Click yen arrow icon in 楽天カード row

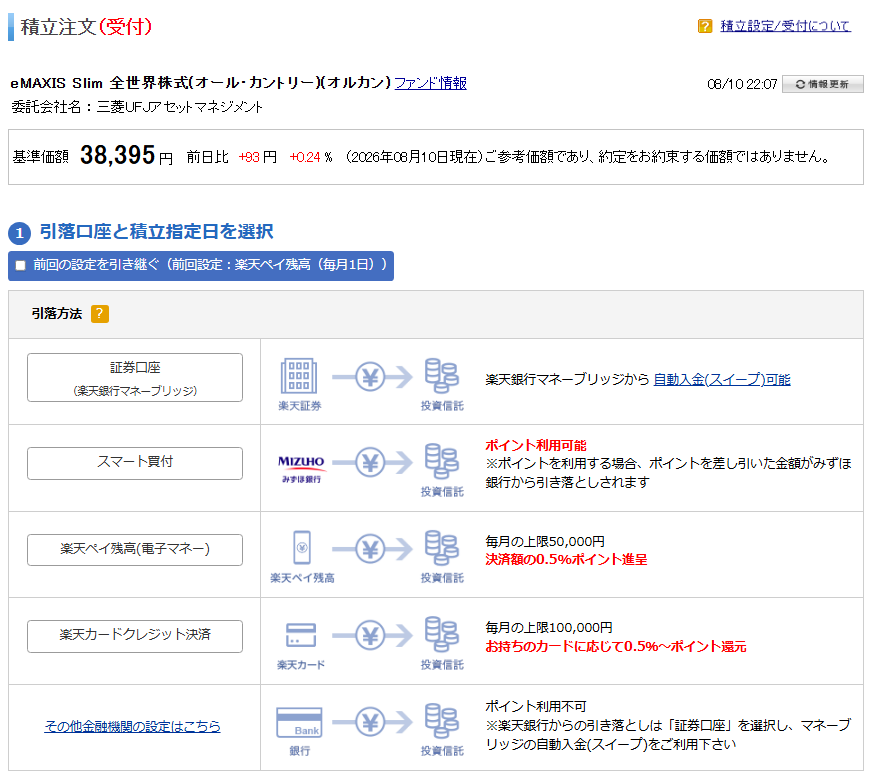(x=372, y=635)
